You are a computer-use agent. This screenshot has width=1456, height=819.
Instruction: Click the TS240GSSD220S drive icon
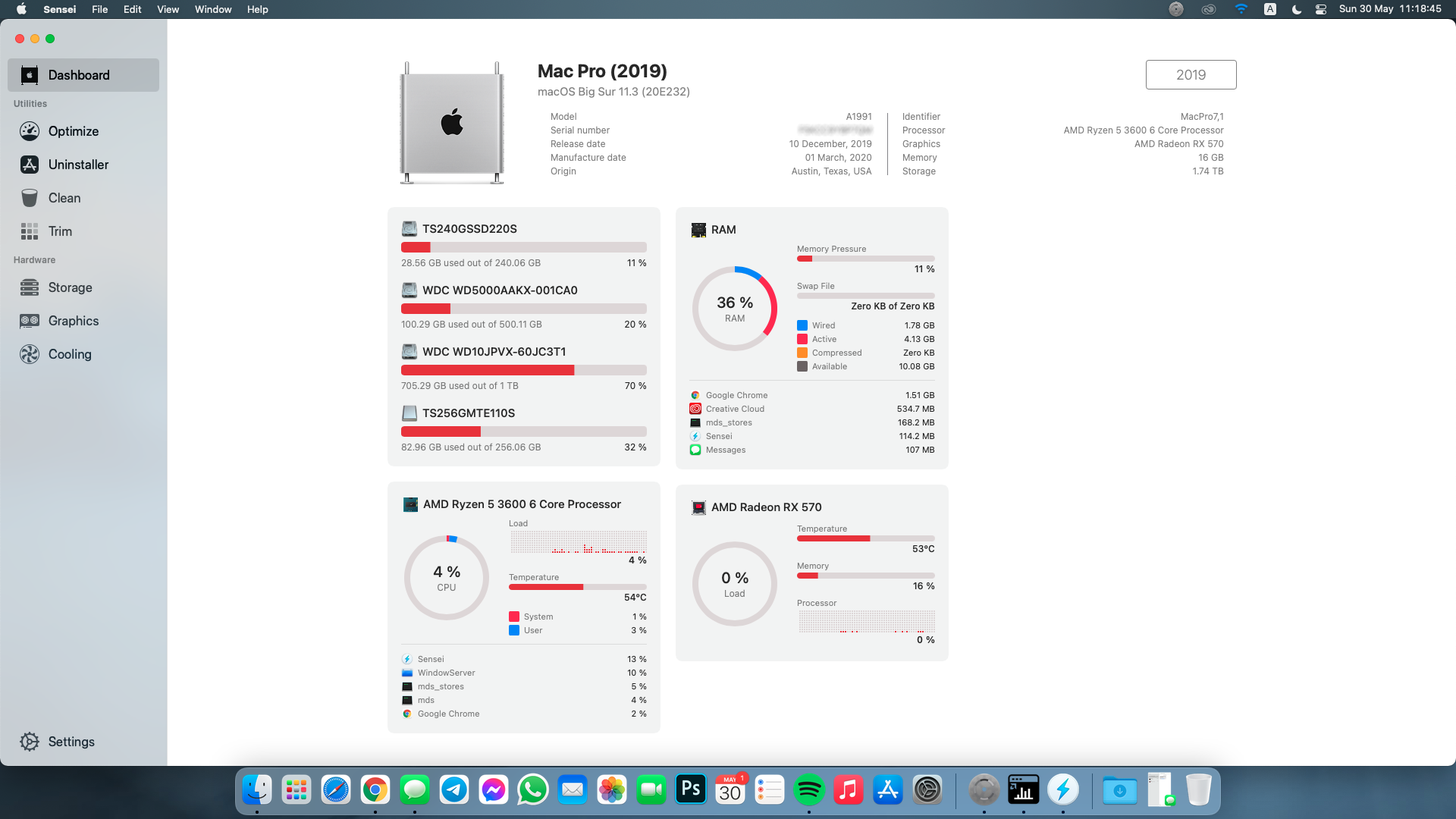click(409, 228)
